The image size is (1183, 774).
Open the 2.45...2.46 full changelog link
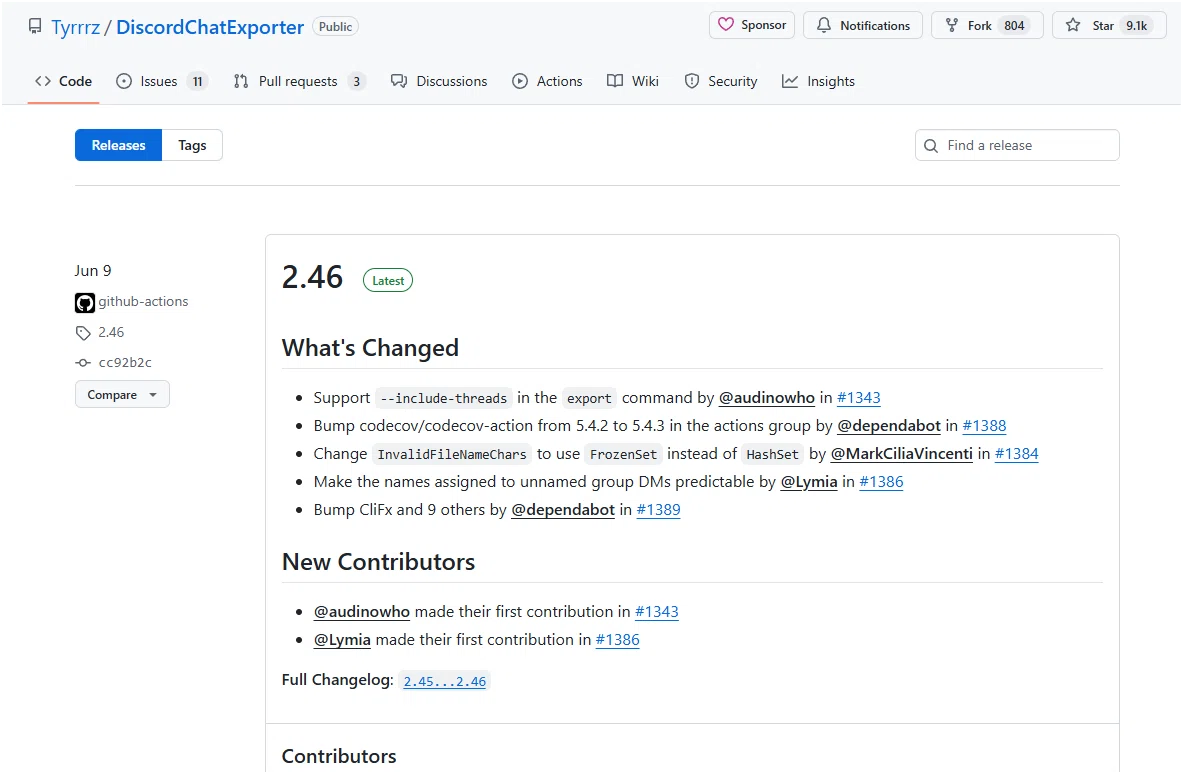coord(445,682)
